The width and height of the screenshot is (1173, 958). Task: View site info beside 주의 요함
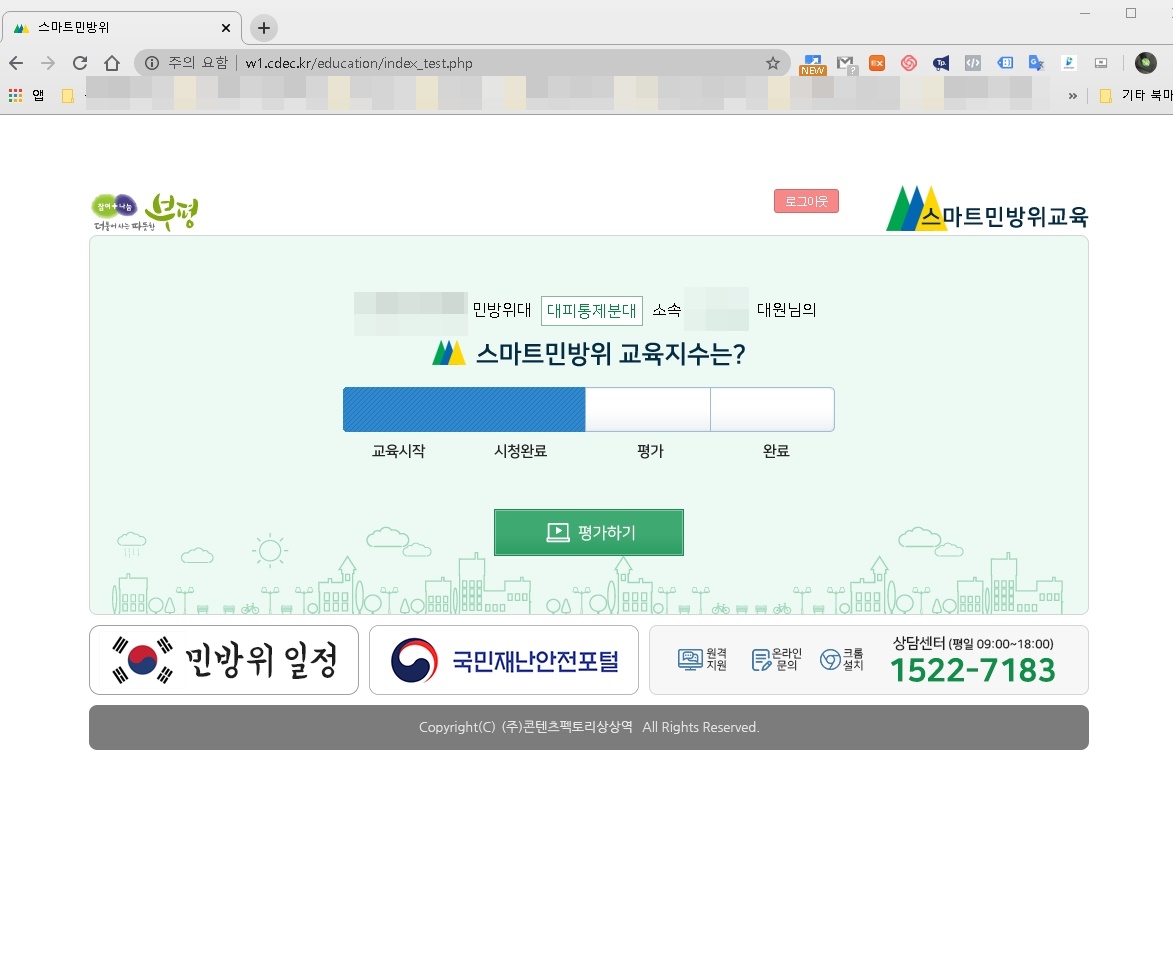152,64
